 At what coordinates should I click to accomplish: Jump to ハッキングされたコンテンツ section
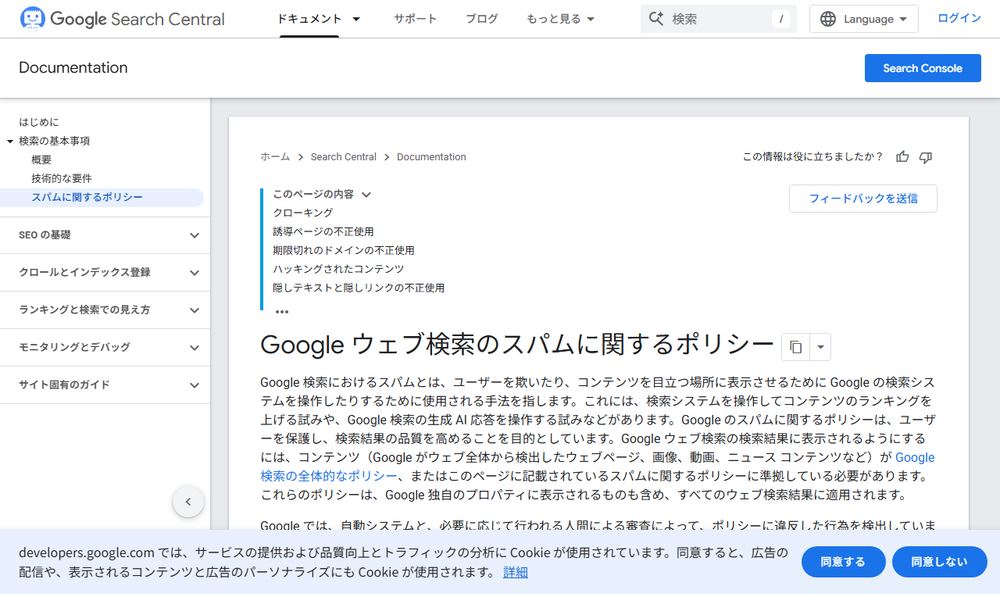(339, 269)
